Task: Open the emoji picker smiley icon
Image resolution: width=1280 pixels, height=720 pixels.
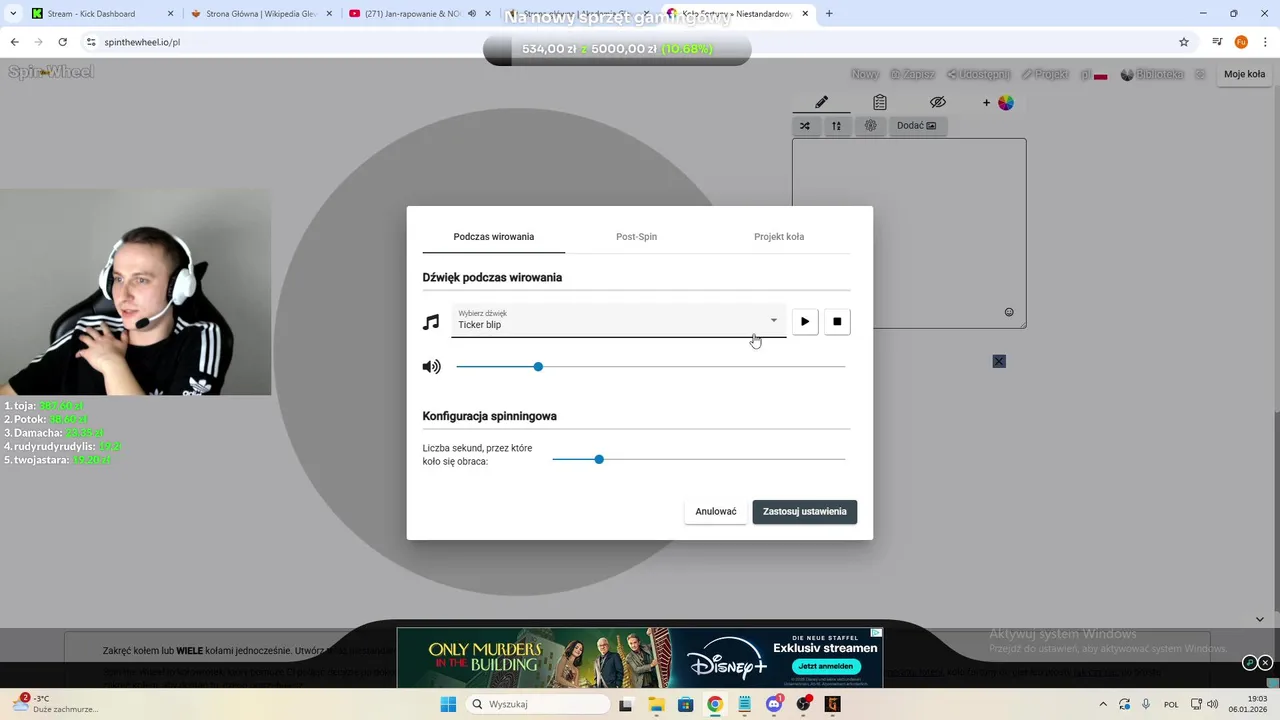Action: click(x=1009, y=312)
